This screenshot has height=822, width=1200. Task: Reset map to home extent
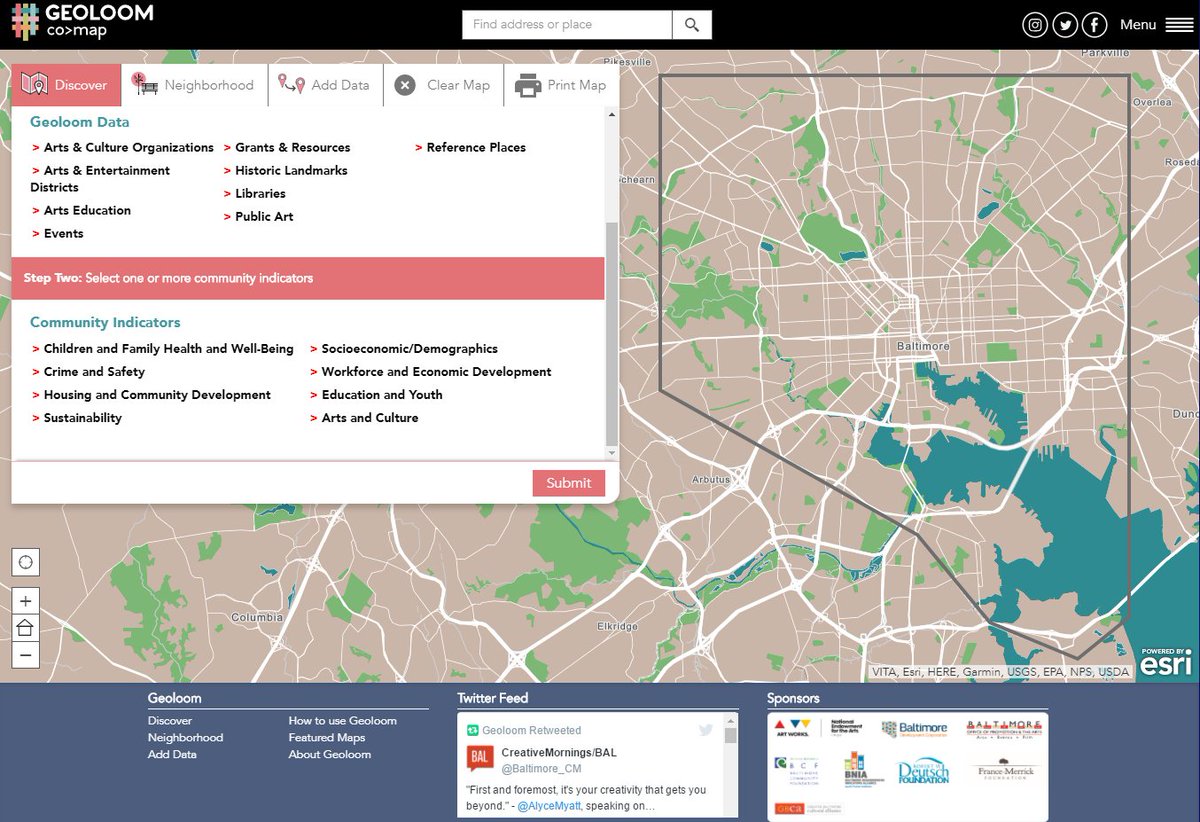[26, 628]
